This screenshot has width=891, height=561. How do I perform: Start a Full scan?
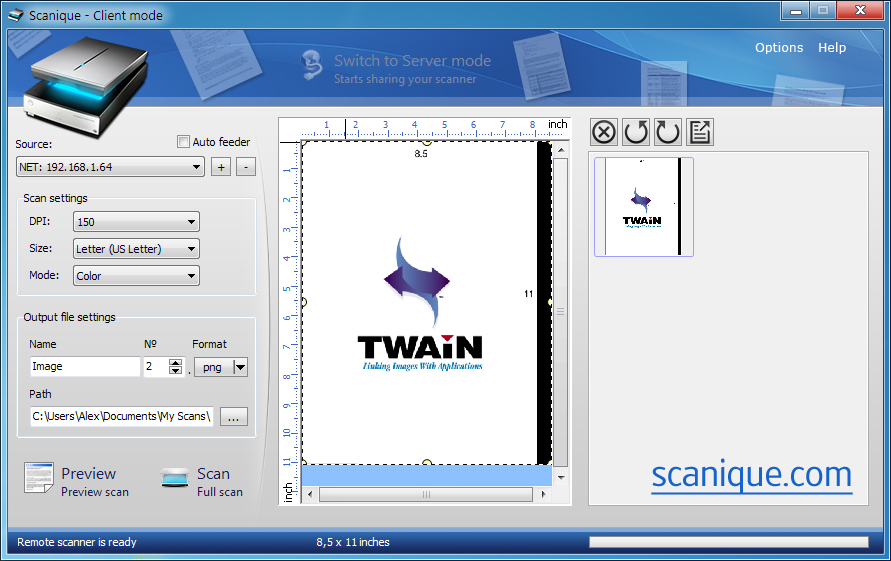click(177, 480)
